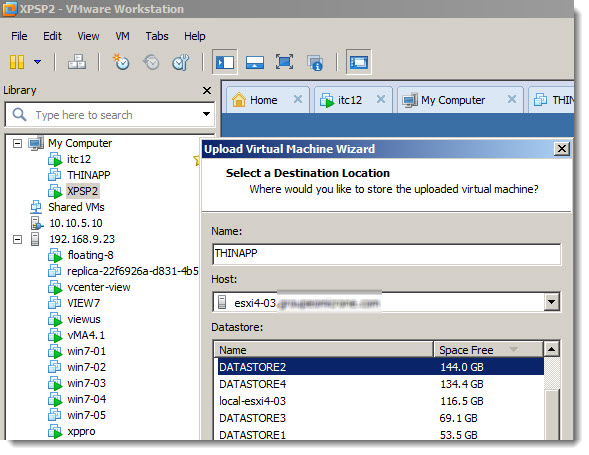Select the DATASTORE2 row

(381, 367)
